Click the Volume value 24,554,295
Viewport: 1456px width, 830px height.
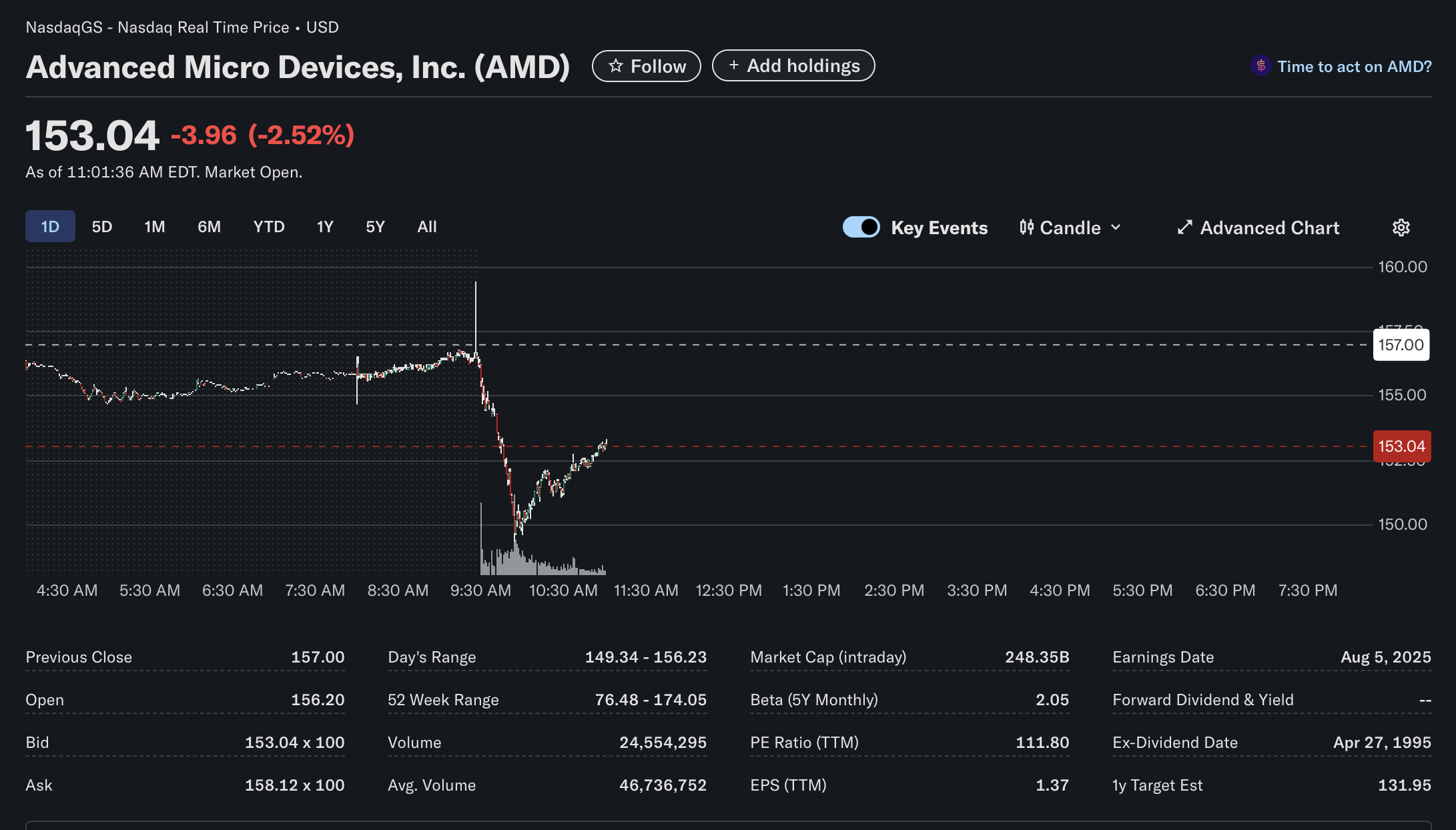click(x=663, y=743)
